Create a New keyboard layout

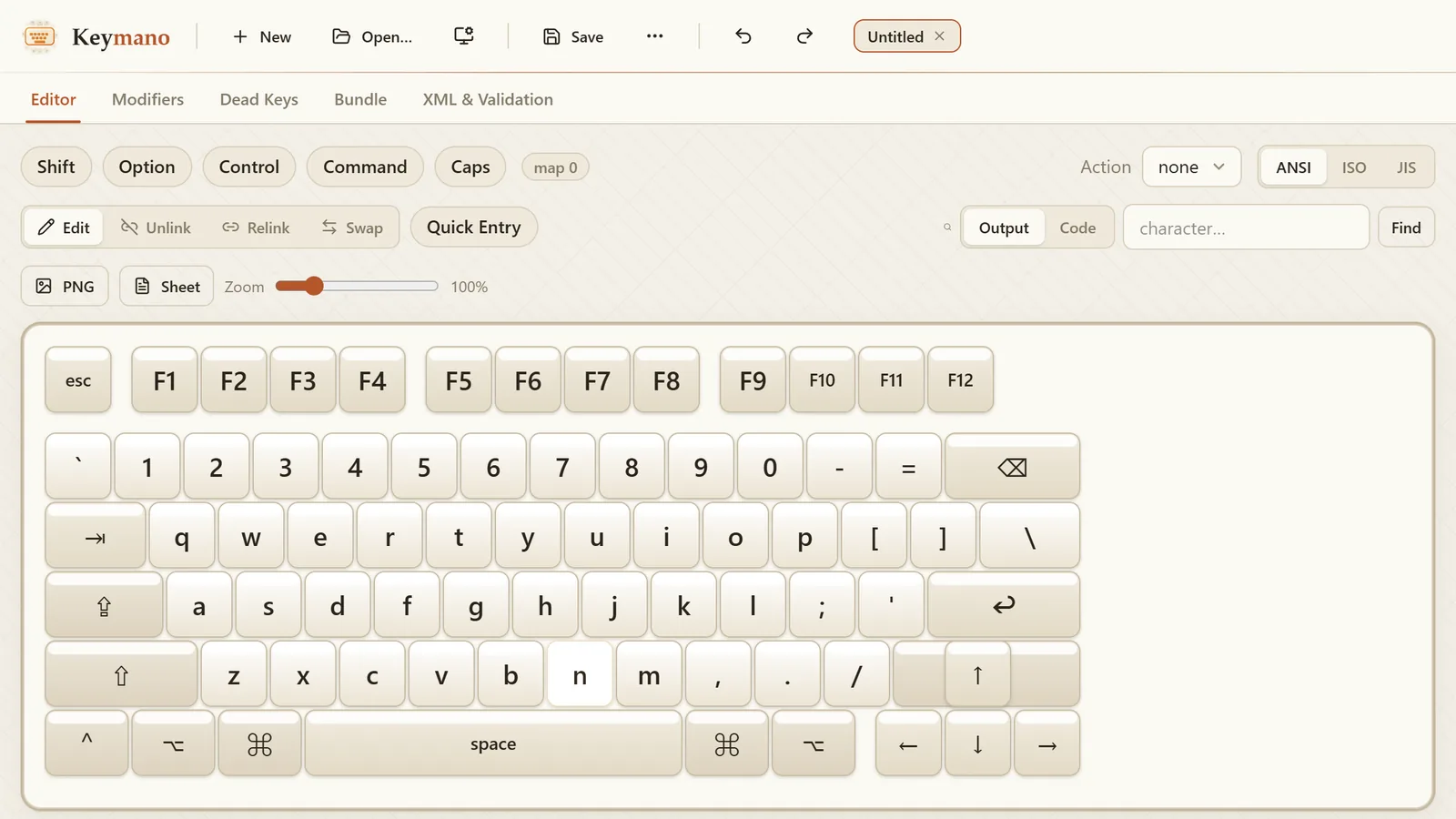[x=262, y=36]
